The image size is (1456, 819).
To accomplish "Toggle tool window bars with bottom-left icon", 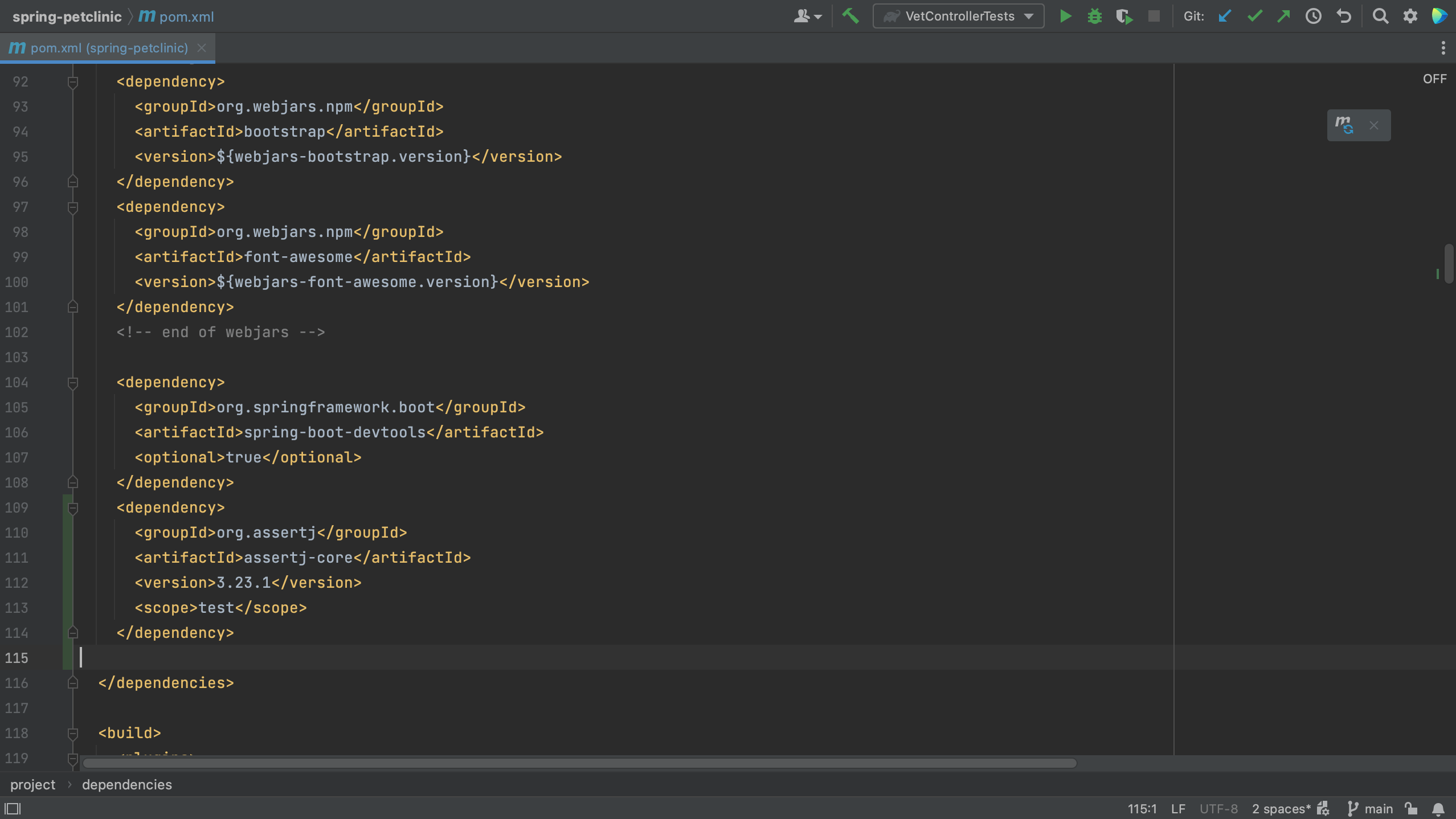I will (x=13, y=808).
